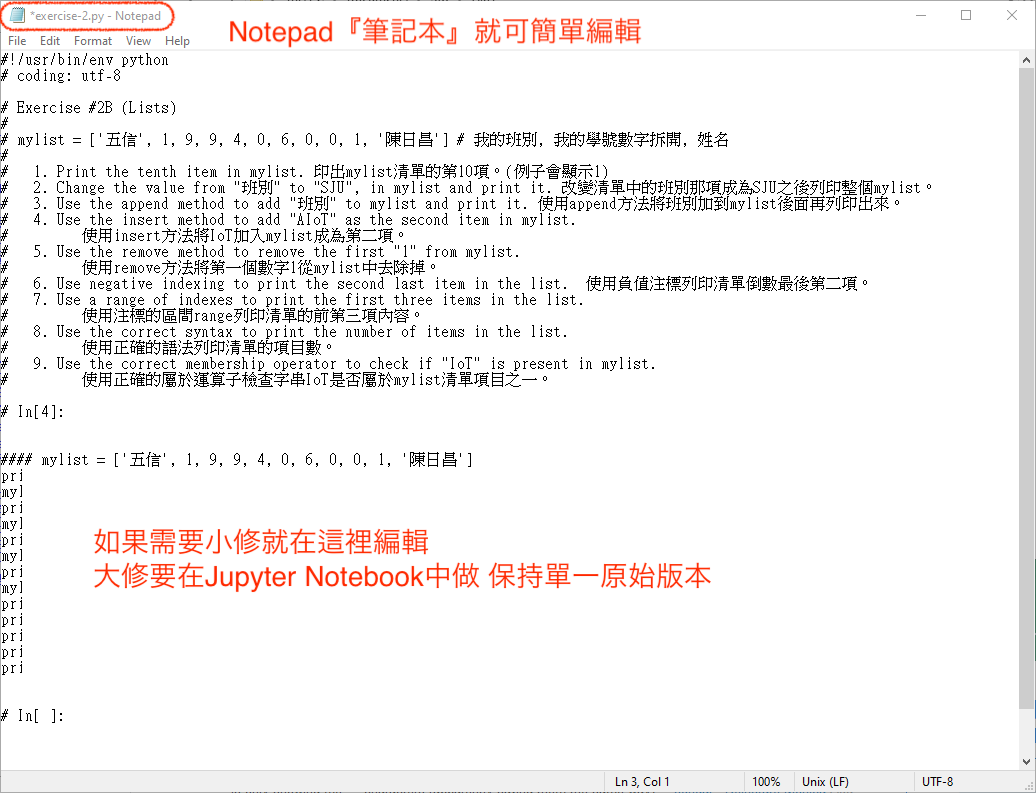The height and width of the screenshot is (793, 1036).
Task: Click the resize grip in the bottom-right corner
Action: coord(1028,785)
